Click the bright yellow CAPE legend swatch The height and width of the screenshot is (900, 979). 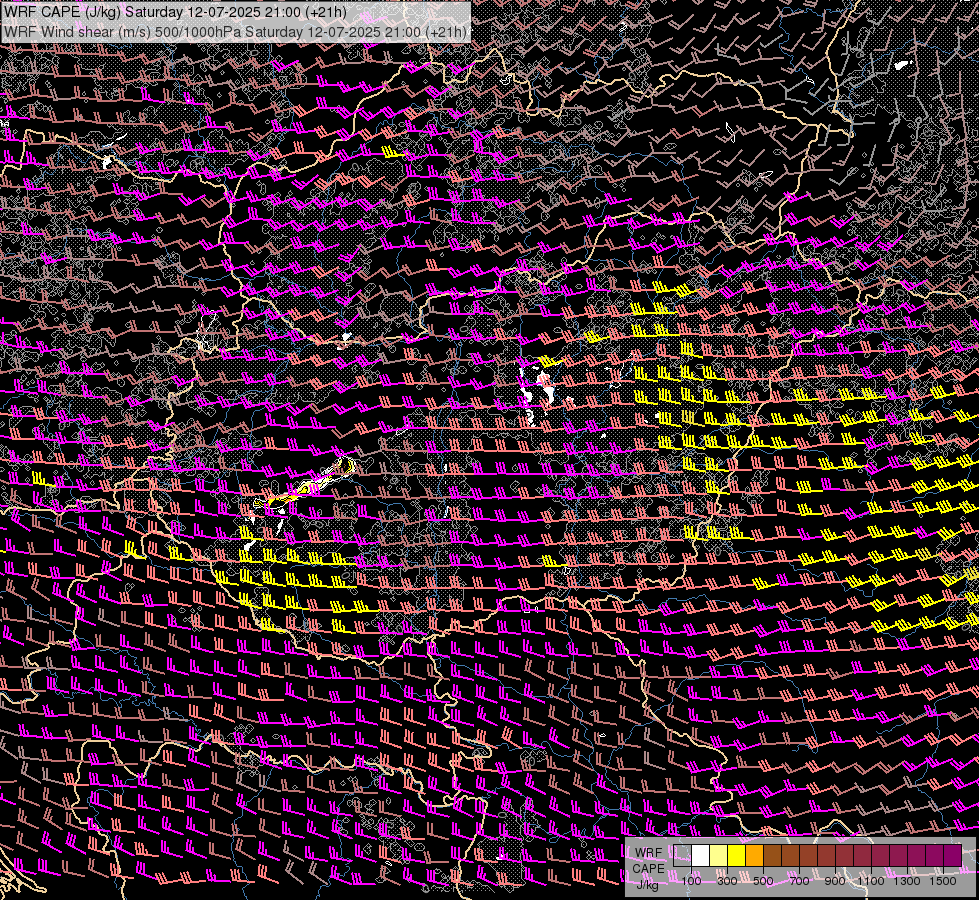[x=737, y=856]
